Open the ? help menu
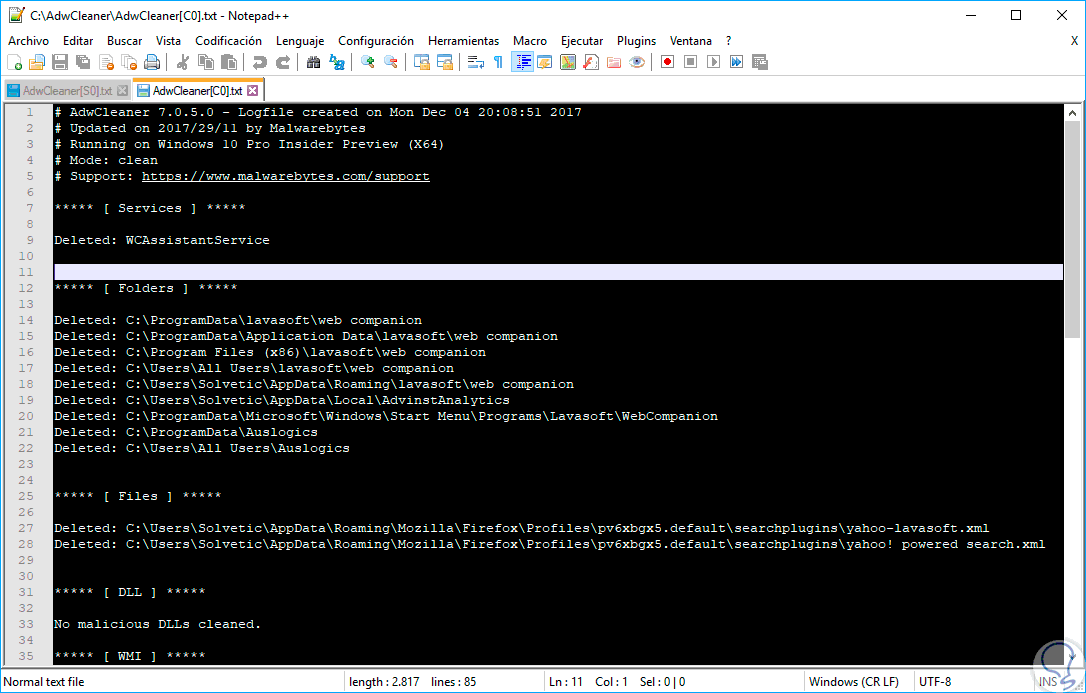This screenshot has width=1086, height=693. pyautogui.click(x=729, y=41)
